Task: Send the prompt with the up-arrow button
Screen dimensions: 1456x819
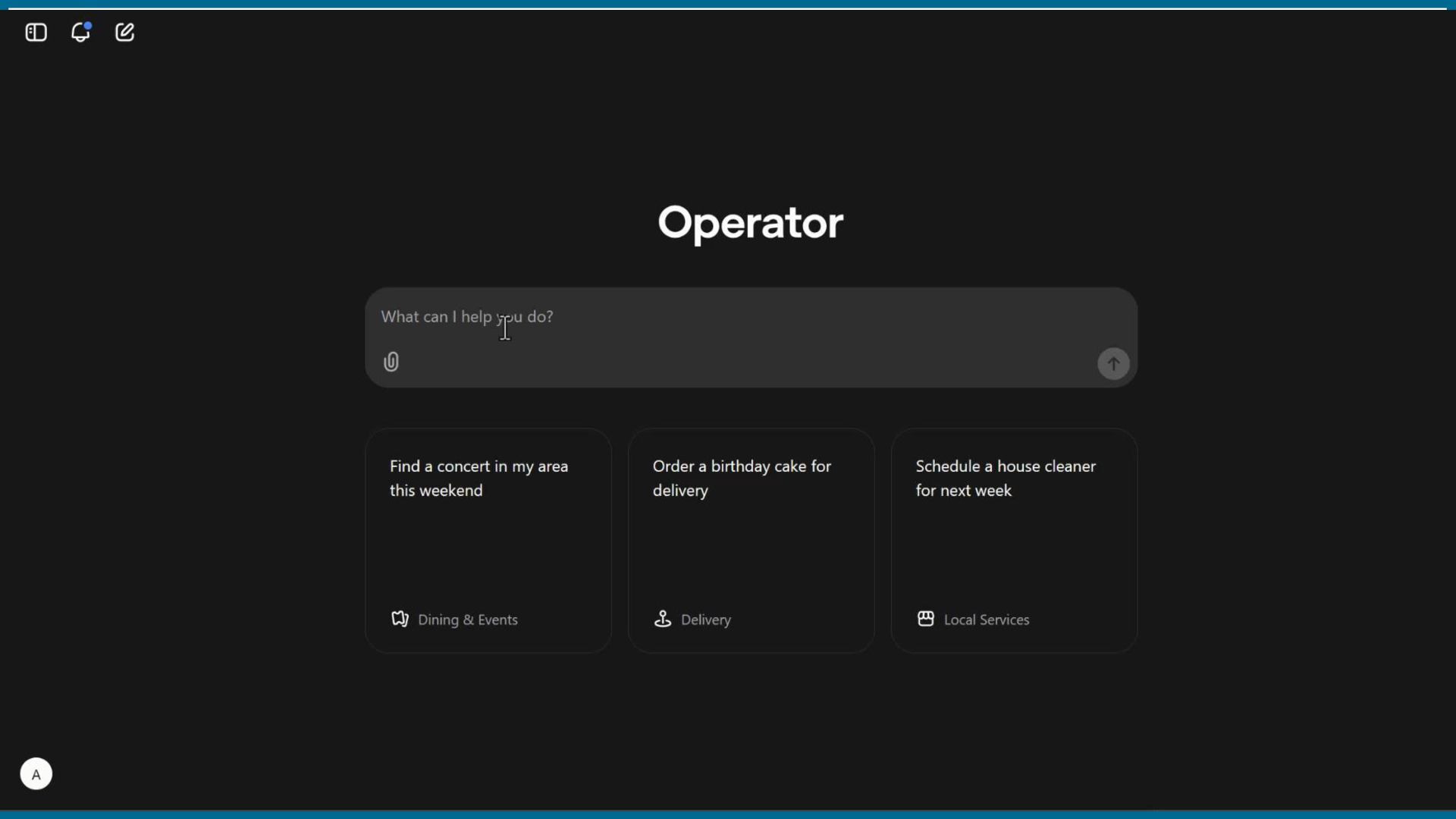Action: (1113, 364)
